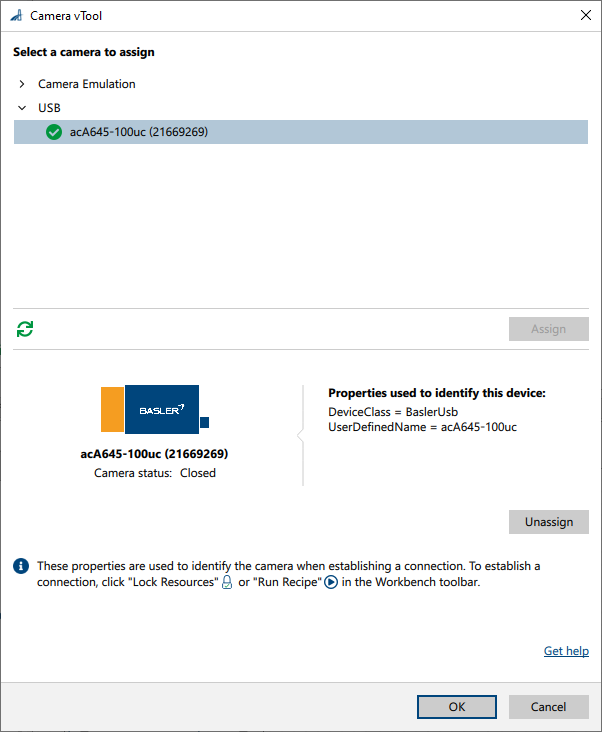Expand the Camera Emulation tree node
Image resolution: width=602 pixels, height=732 pixels.
22,84
